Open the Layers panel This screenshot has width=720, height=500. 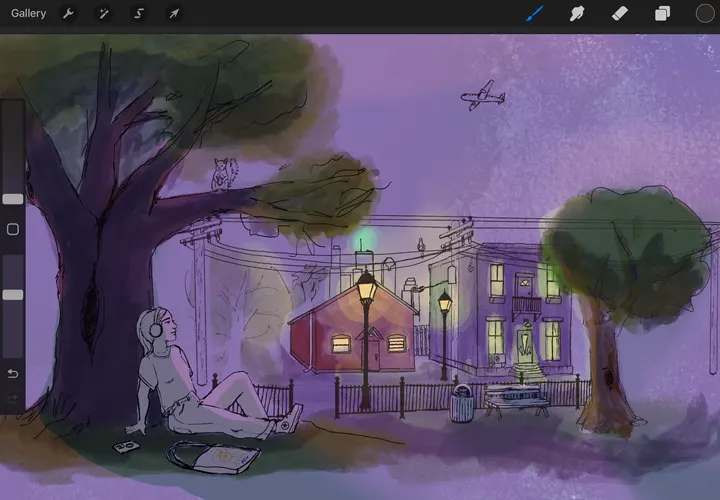click(x=662, y=14)
